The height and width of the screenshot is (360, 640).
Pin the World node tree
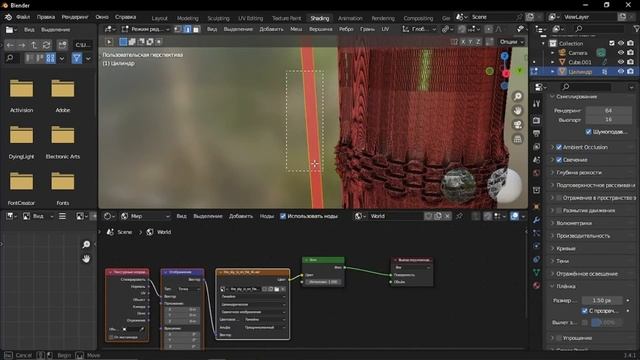coord(460,216)
